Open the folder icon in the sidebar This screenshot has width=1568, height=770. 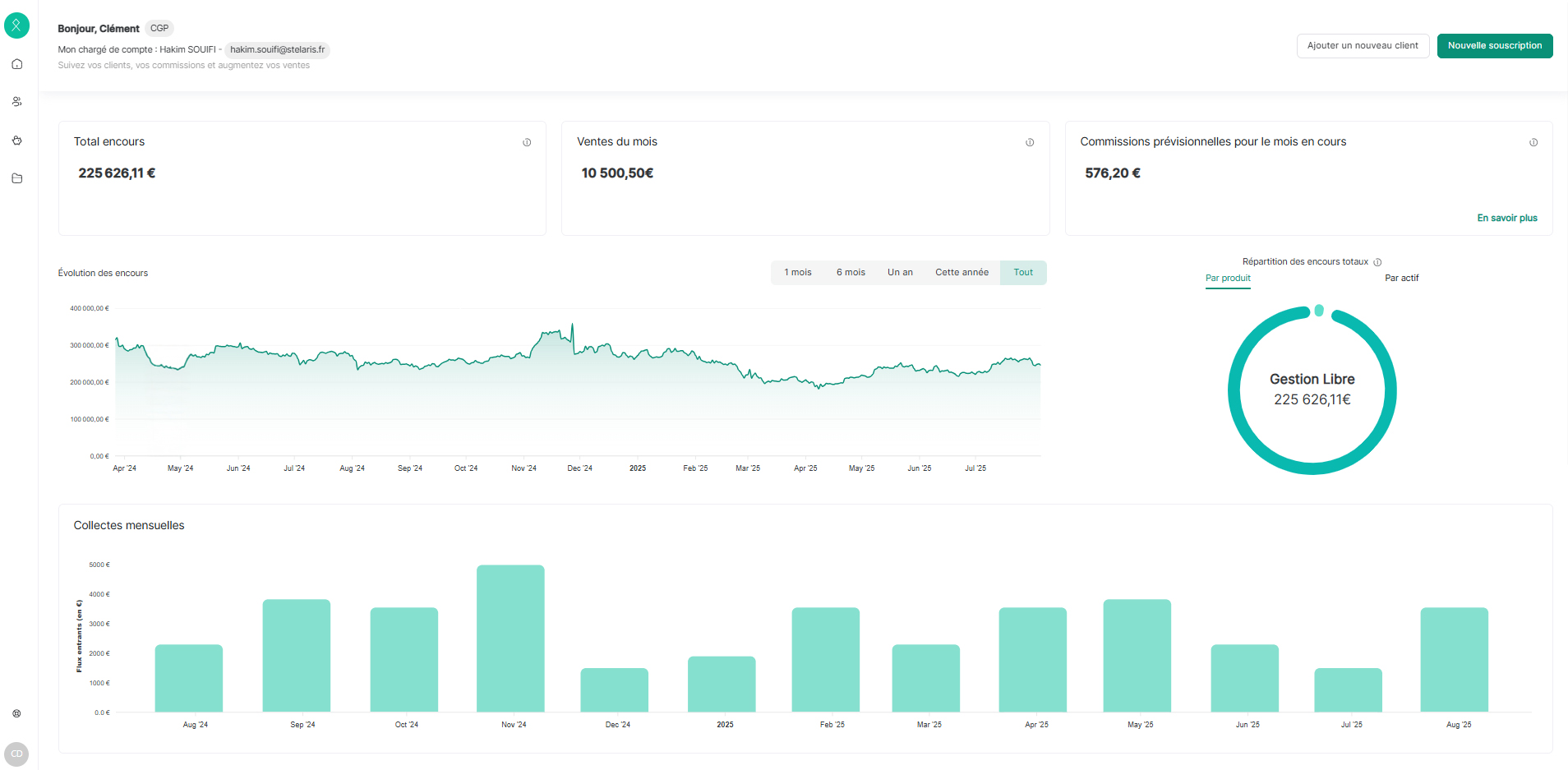(16, 178)
